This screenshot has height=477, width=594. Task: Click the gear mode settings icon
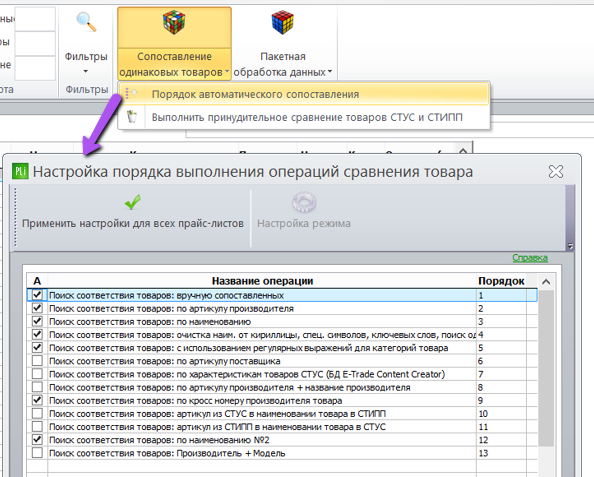304,202
